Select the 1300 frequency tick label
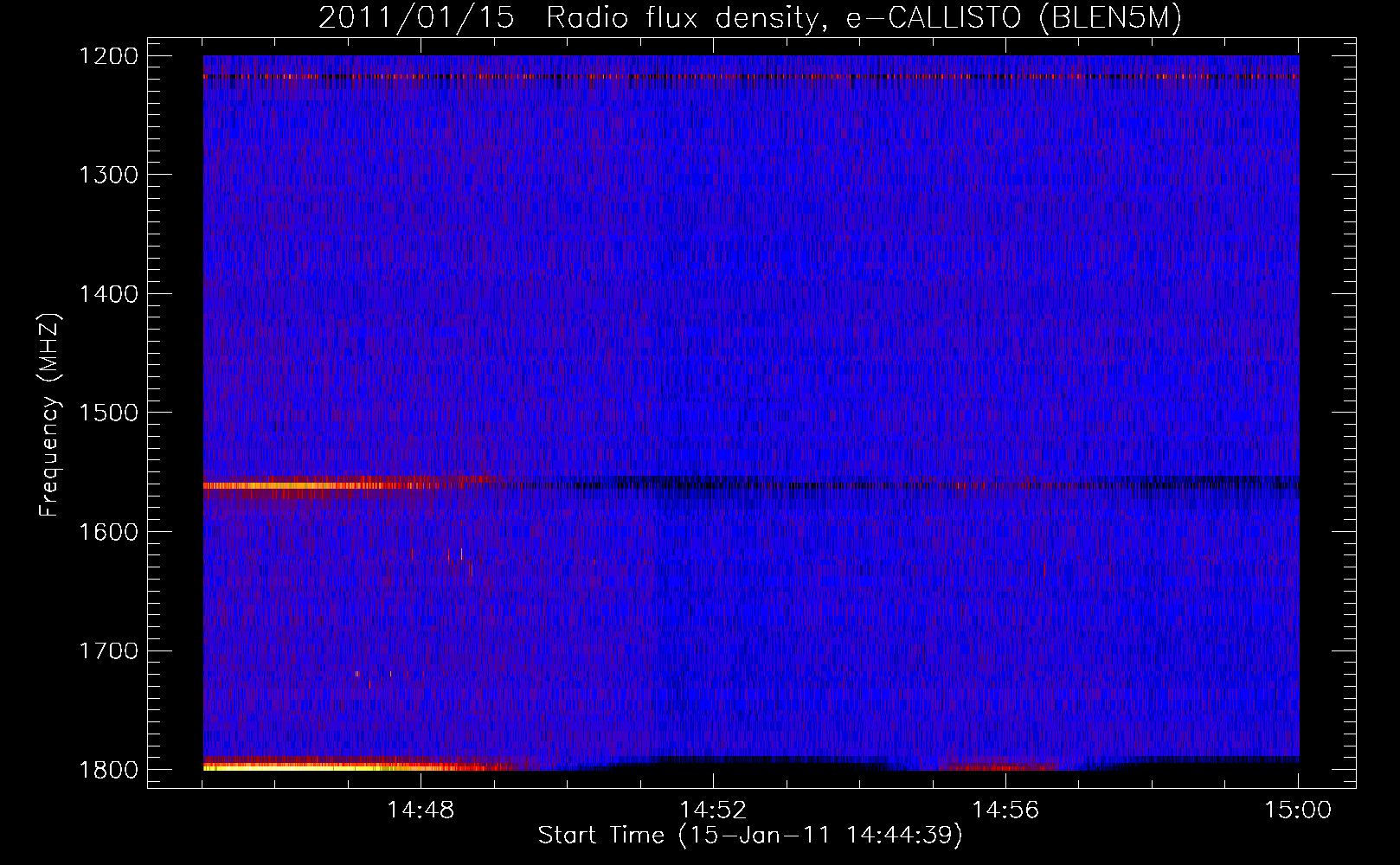The height and width of the screenshot is (865, 1400). coord(108,175)
